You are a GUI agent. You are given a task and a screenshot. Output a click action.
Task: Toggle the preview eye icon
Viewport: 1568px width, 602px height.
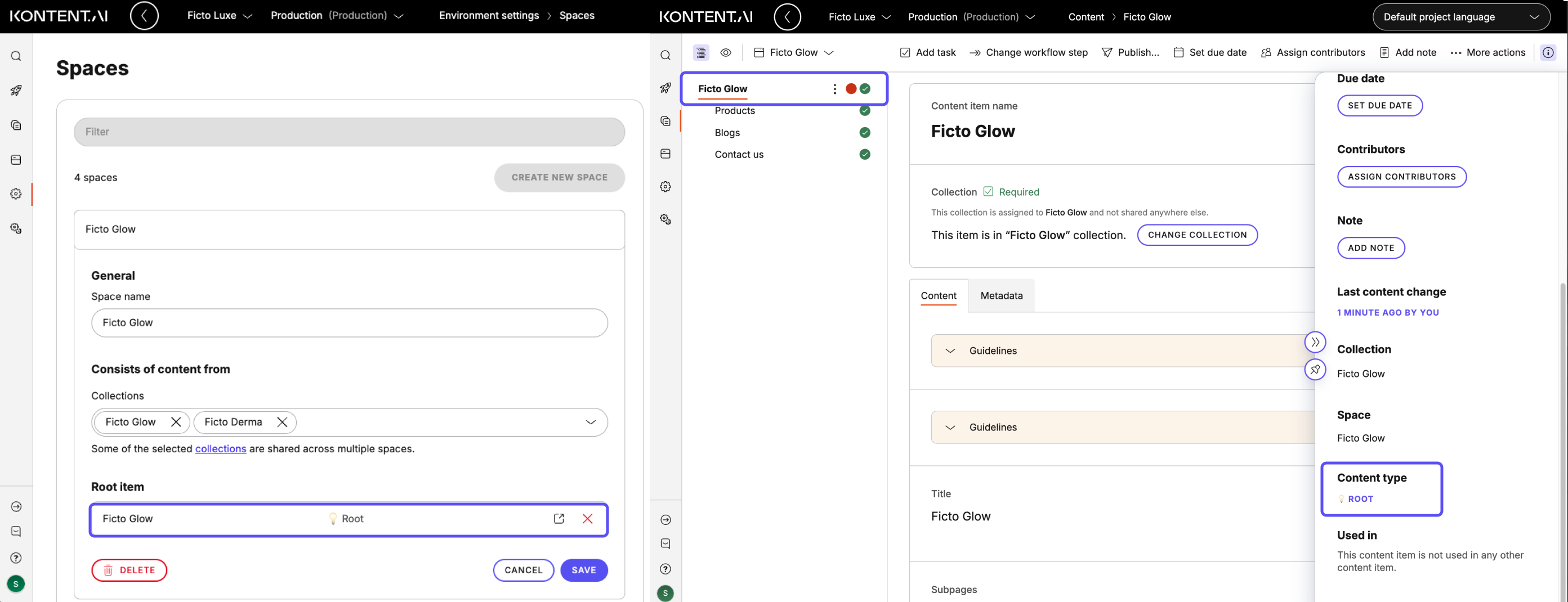(726, 53)
